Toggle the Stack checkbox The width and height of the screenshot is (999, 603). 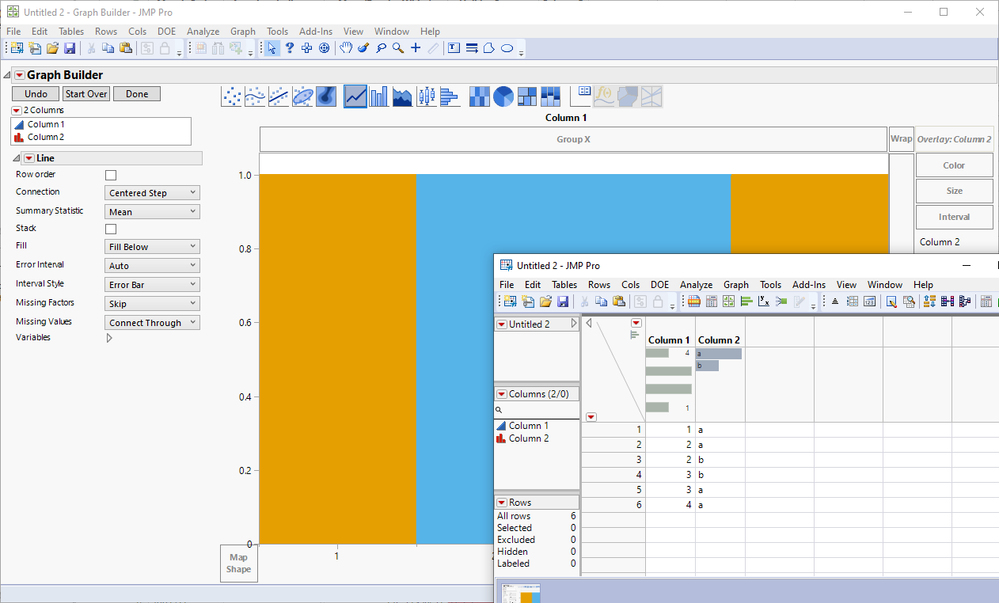pos(111,229)
